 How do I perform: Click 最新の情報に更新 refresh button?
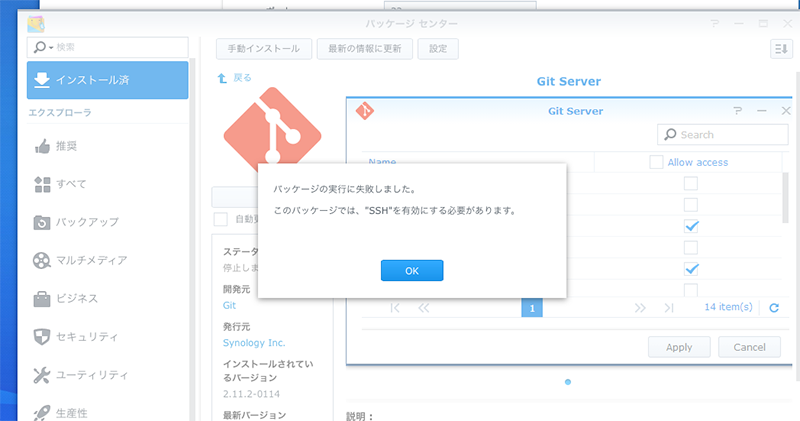pos(364,49)
